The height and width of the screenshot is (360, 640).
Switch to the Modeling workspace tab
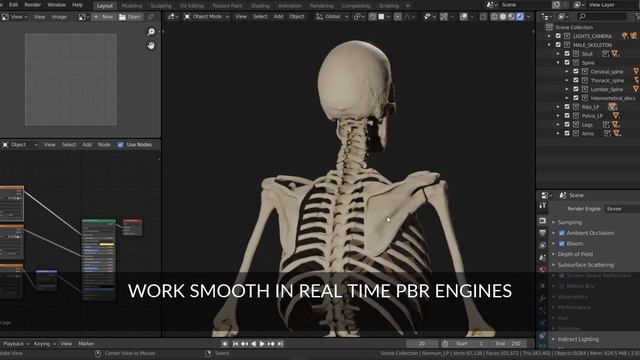pyautogui.click(x=132, y=6)
